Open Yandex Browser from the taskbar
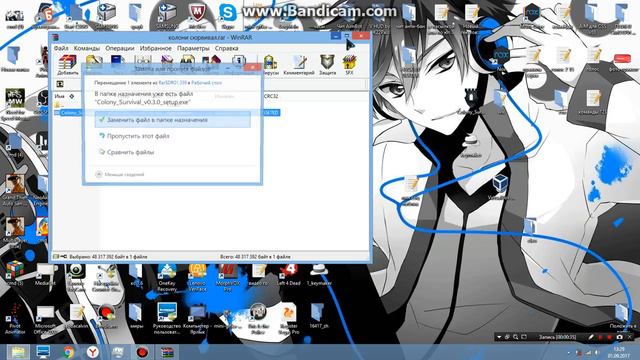 pyautogui.click(x=93, y=351)
